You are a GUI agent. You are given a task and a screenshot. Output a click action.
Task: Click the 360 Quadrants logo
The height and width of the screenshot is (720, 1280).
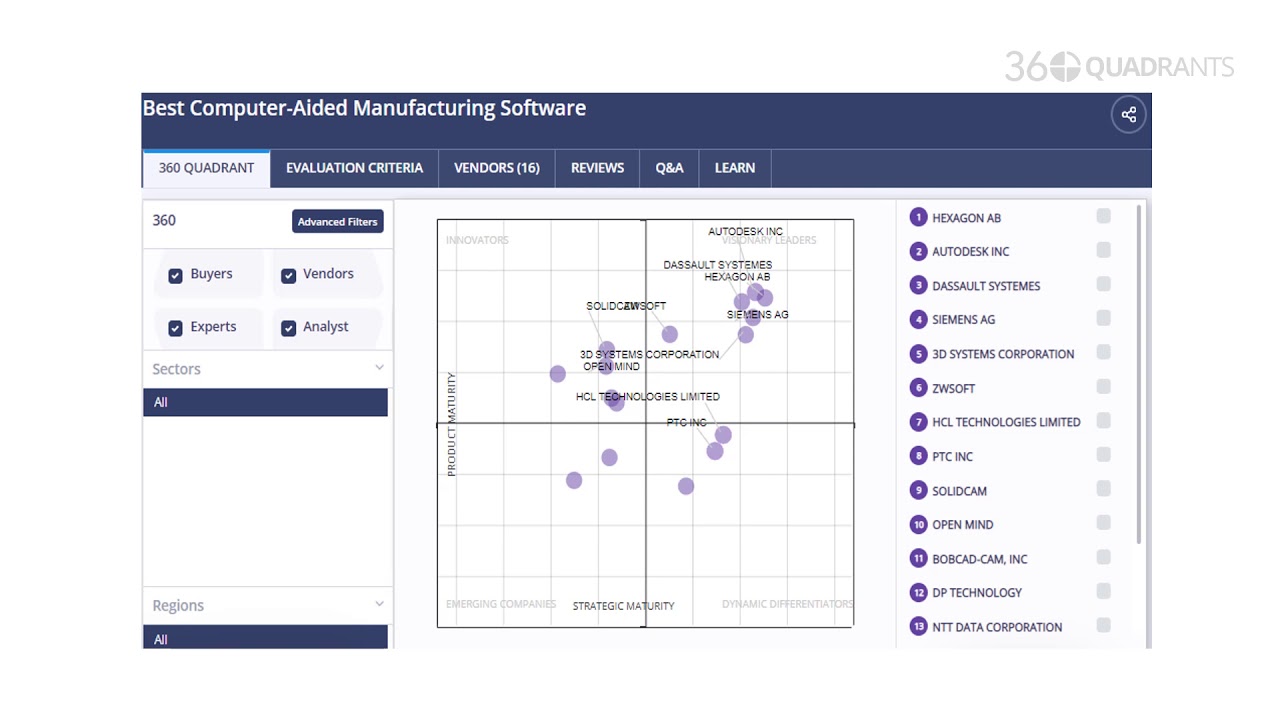1119,67
